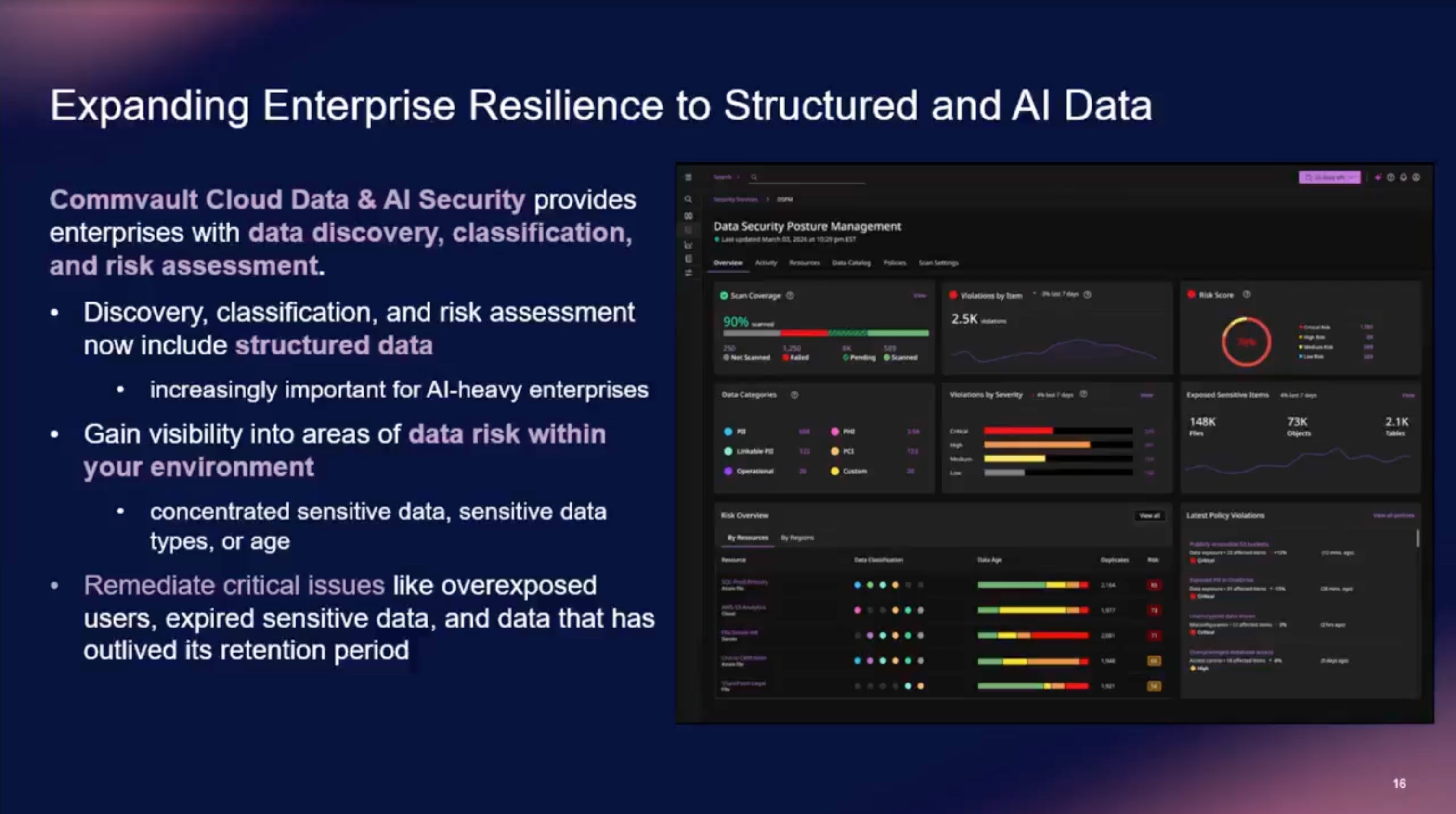Viewport: 1456px width, 814px height.
Task: Click the View all button in Risk Overview
Action: tap(1149, 515)
